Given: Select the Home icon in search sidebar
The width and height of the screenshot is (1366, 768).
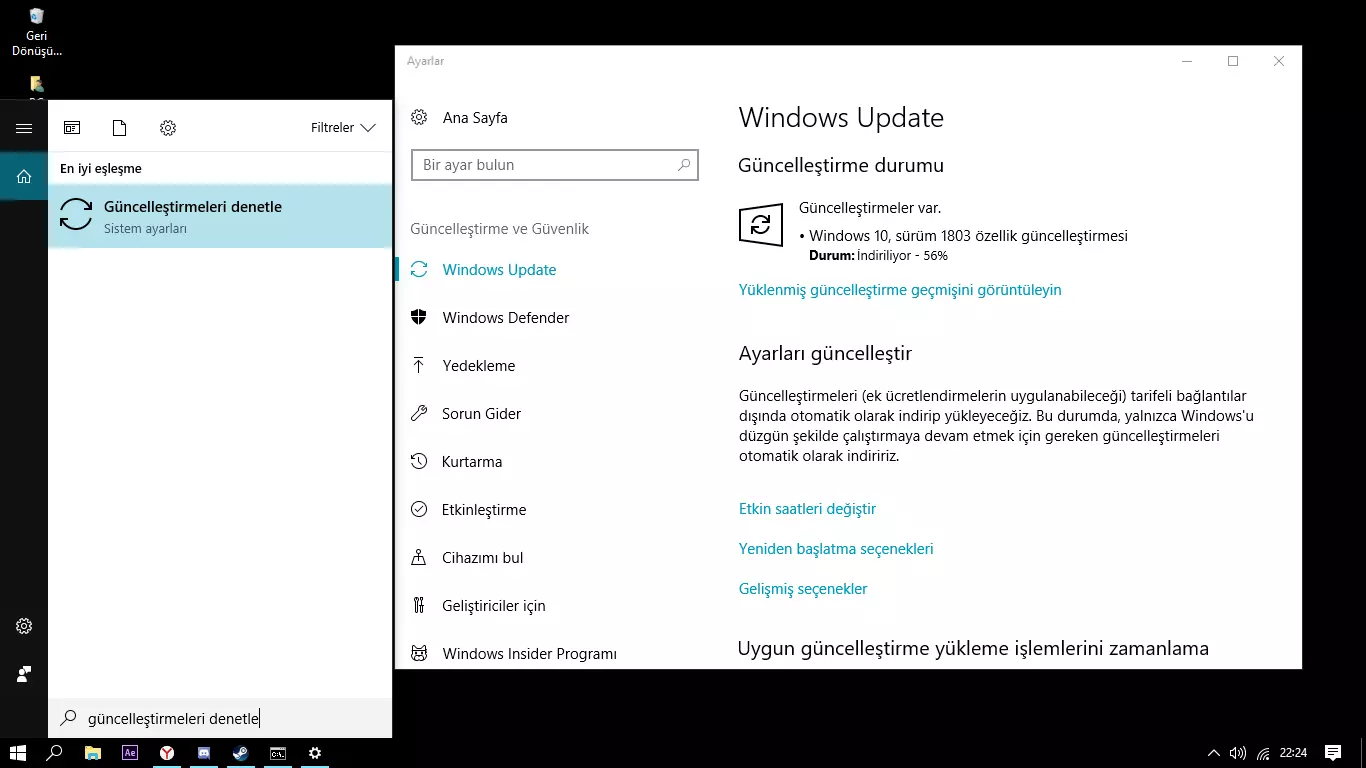Looking at the screenshot, I should 24,176.
